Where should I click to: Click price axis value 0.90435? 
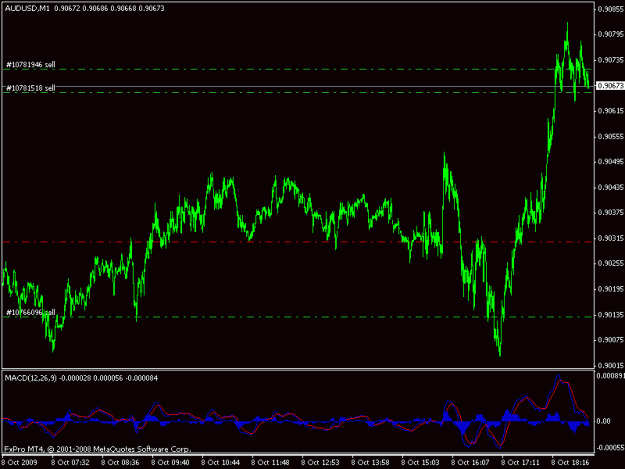(x=611, y=187)
